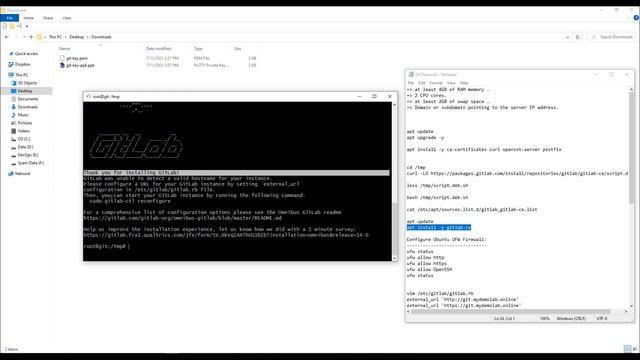Open the recent locations dropdown in Explorer
Image resolution: width=640 pixels, height=360 pixels.
(24, 37)
